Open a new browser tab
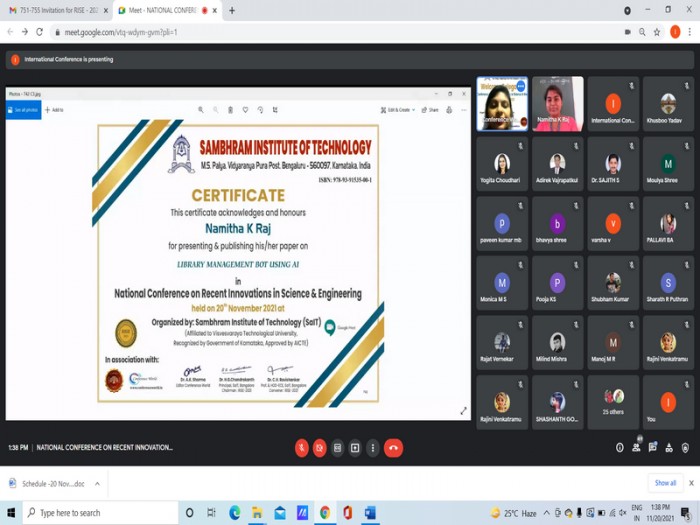The height and width of the screenshot is (525, 700). pyautogui.click(x=232, y=10)
